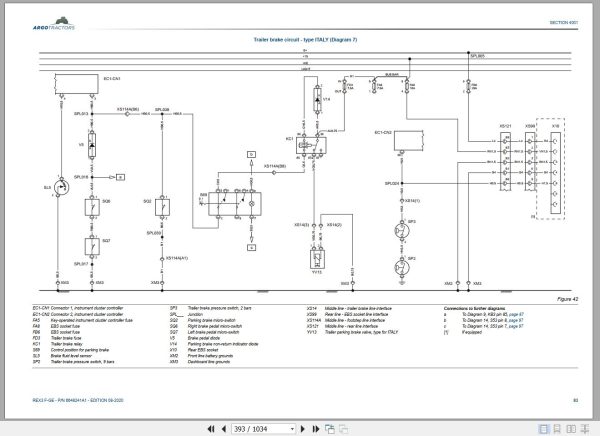Select continuous scrolling page mode

click(x=557, y=429)
